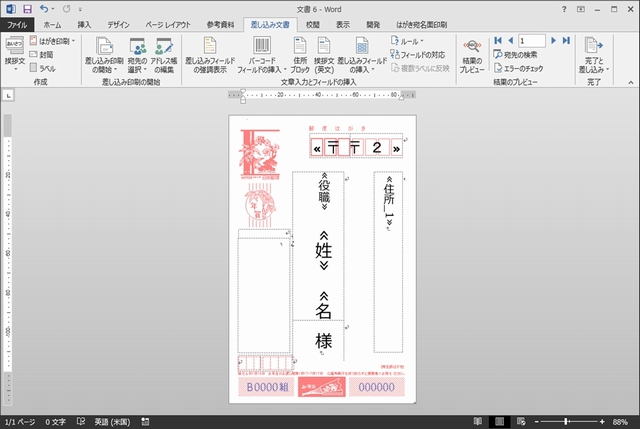
Task: Switch to はがき宛名面印刷 tab
Action: [422, 25]
